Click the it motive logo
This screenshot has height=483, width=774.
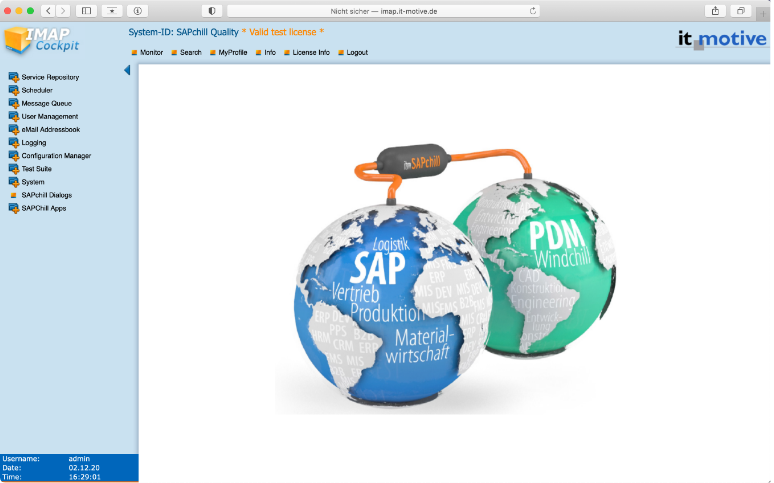pyautogui.click(x=722, y=39)
